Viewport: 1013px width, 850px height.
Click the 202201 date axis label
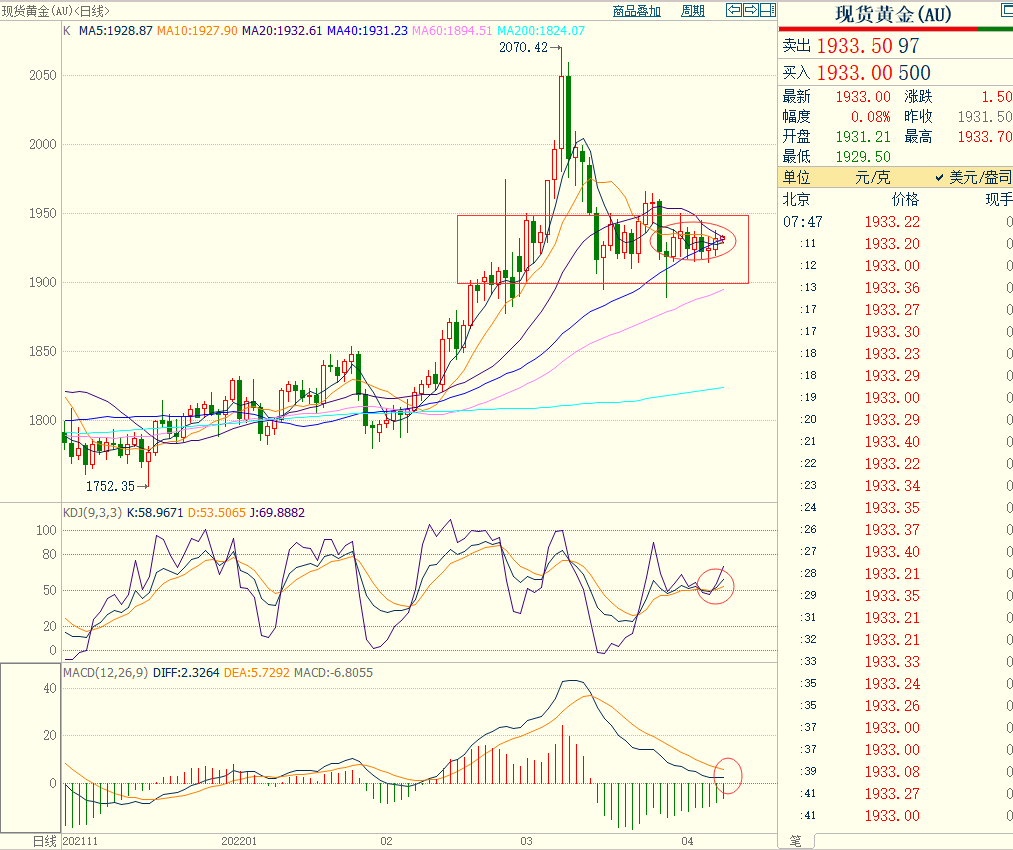click(239, 841)
